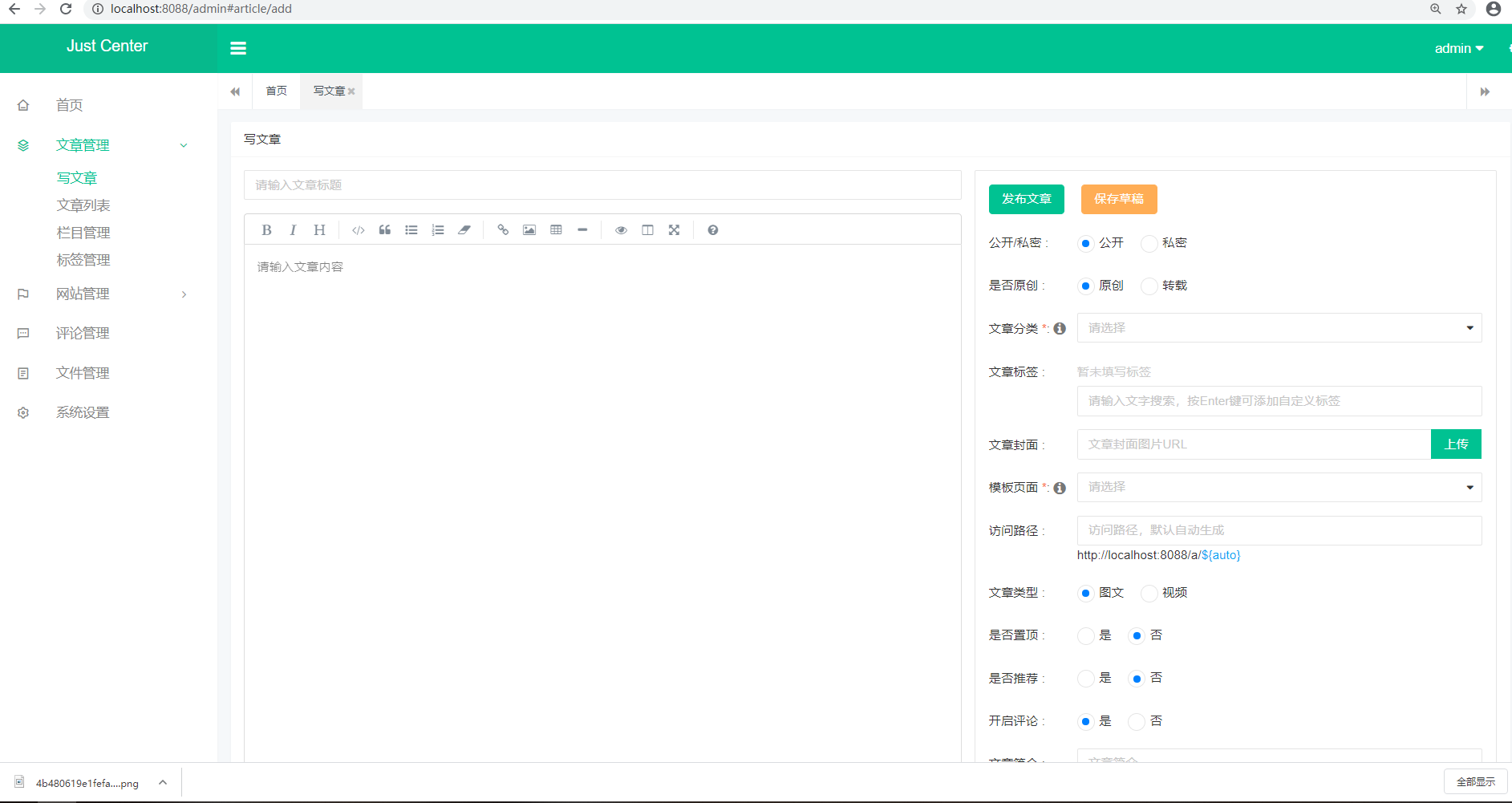1512x803 pixels.
Task: Expand the 网站管理 sidebar menu
Action: click(83, 294)
